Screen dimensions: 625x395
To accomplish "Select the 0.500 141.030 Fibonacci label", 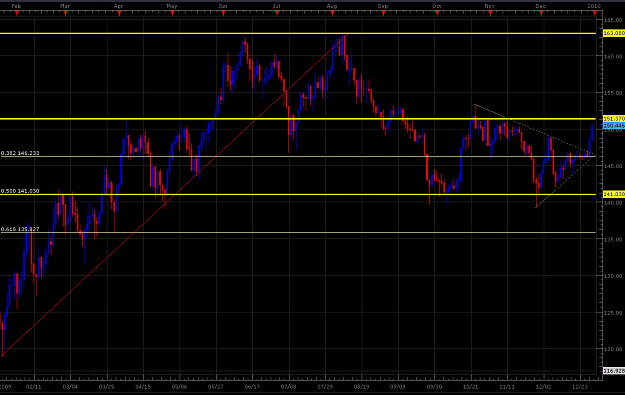I will [x=20, y=191].
